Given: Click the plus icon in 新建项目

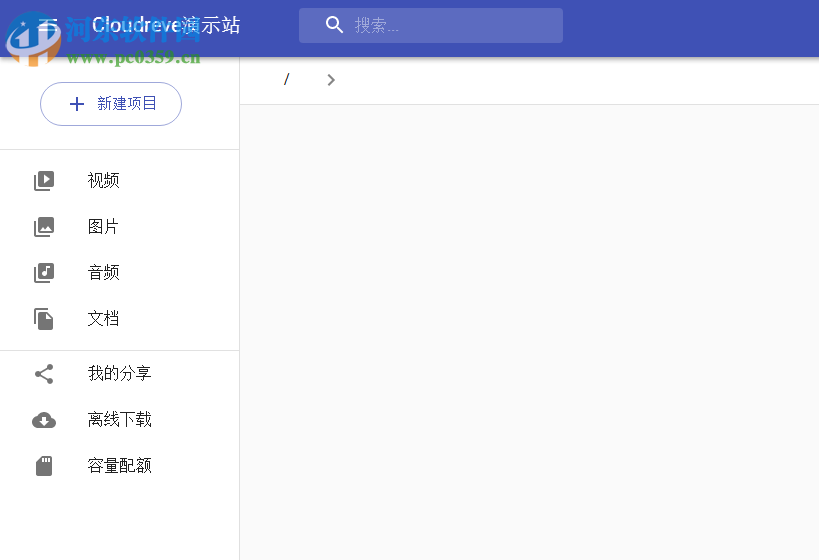Looking at the screenshot, I should 77,104.
